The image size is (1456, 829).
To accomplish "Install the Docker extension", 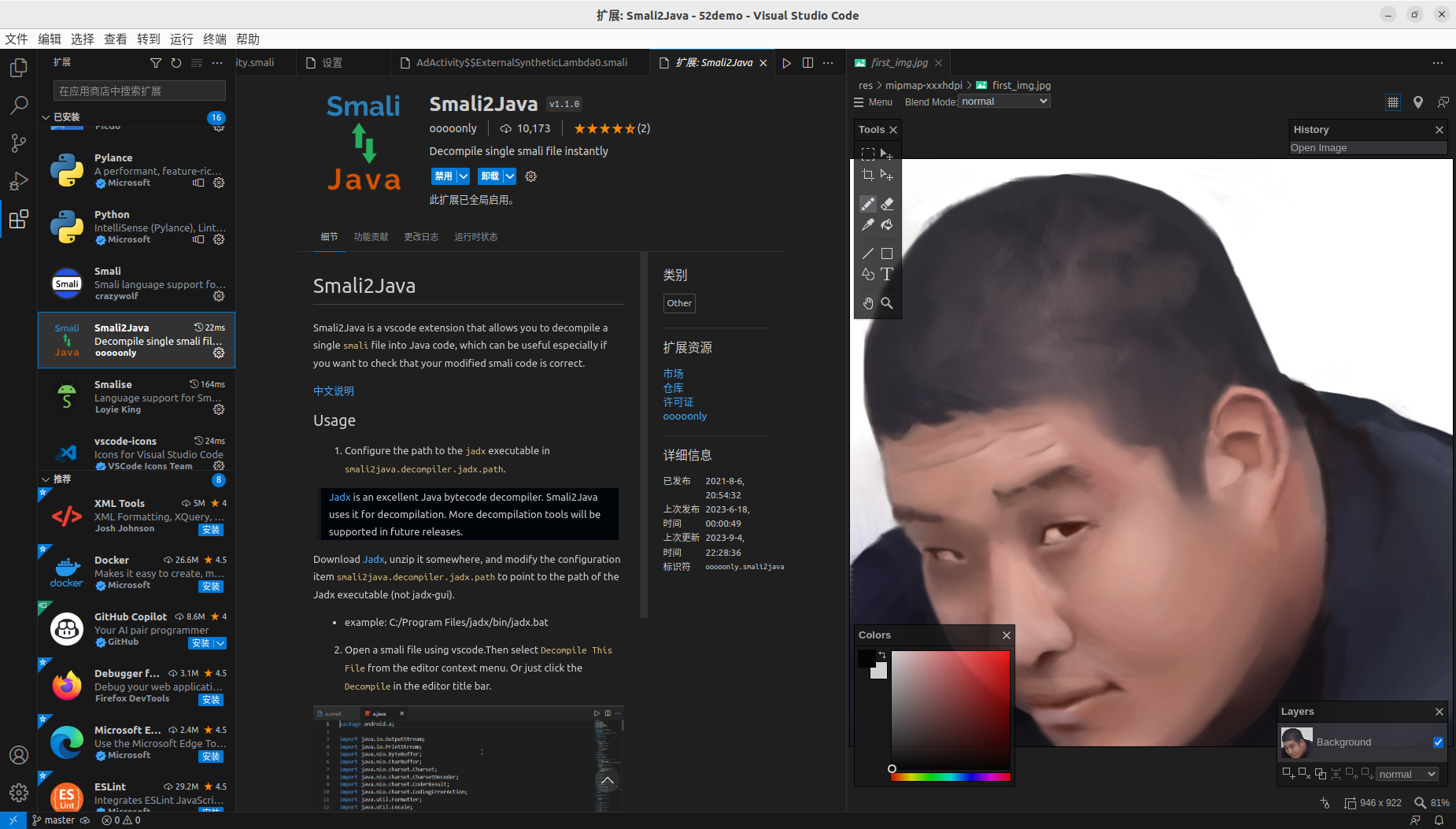I will pos(211,587).
